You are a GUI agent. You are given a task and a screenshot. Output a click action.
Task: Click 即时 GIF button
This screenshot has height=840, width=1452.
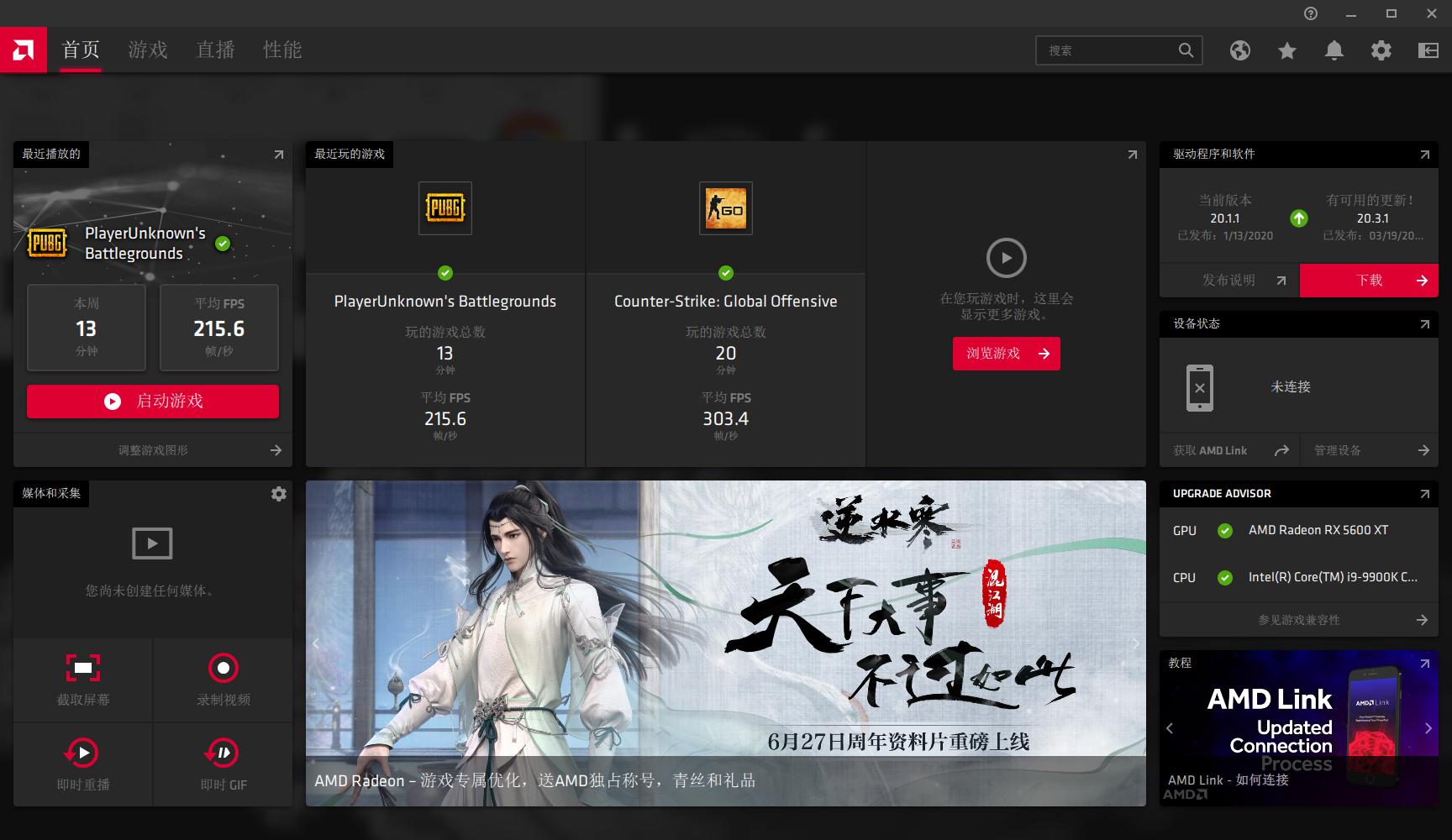pos(224,764)
